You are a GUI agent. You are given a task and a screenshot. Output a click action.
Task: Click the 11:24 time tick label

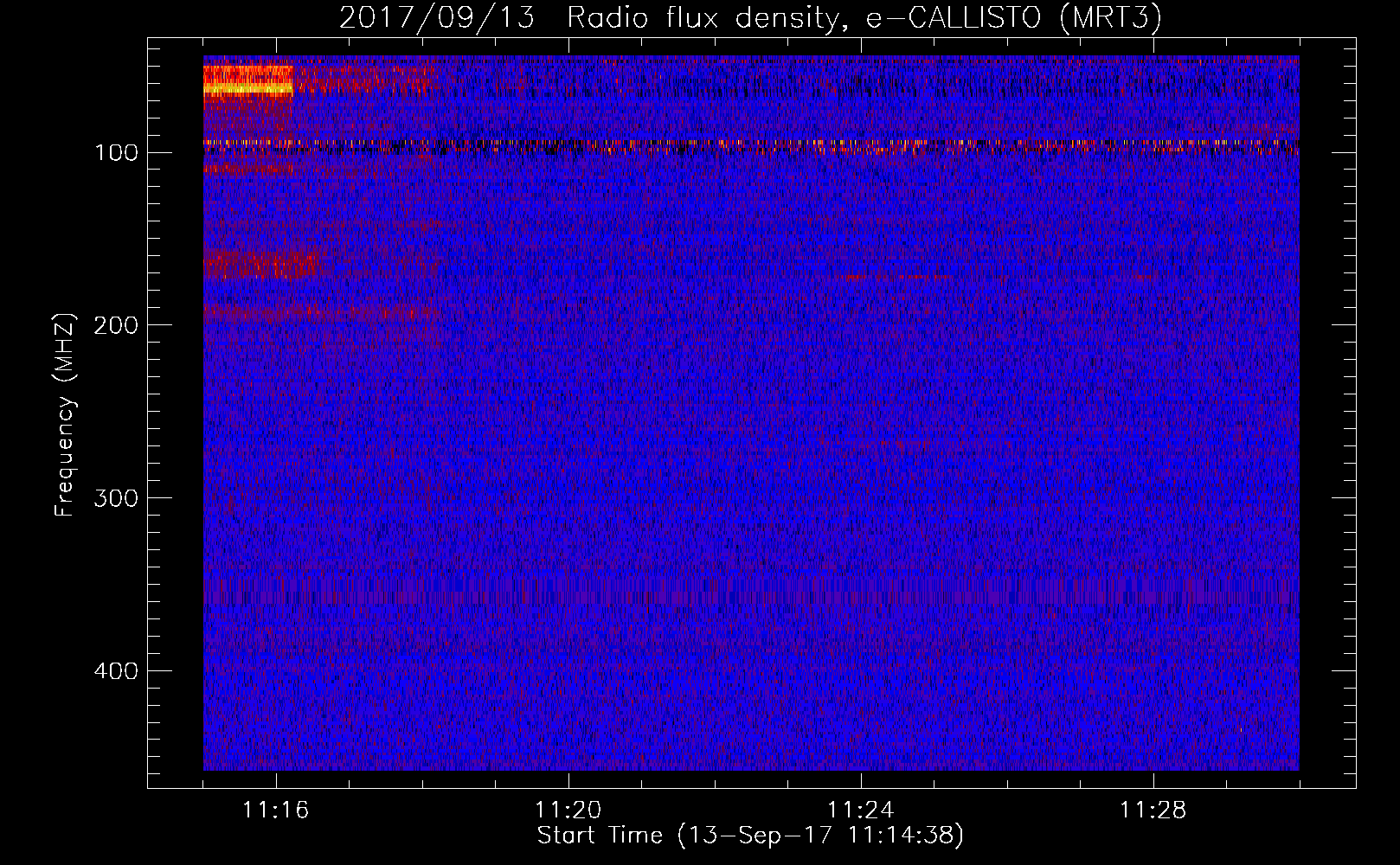861,811
